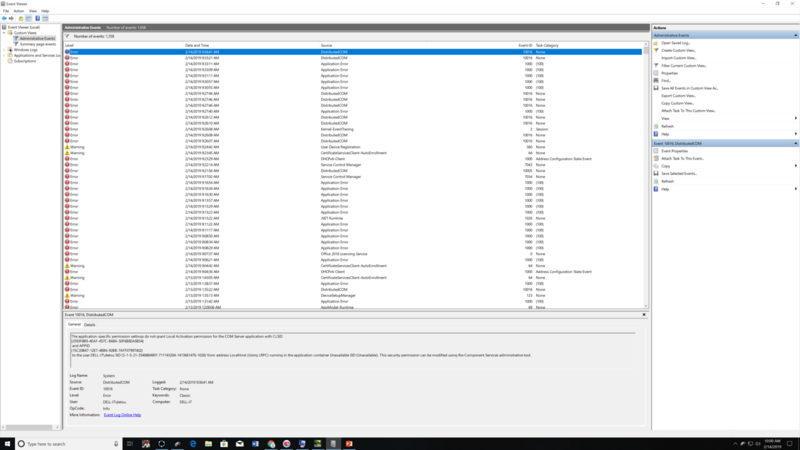Click the console tree horizontal scrollbar
This screenshot has height=450, width=800.
tap(30, 427)
